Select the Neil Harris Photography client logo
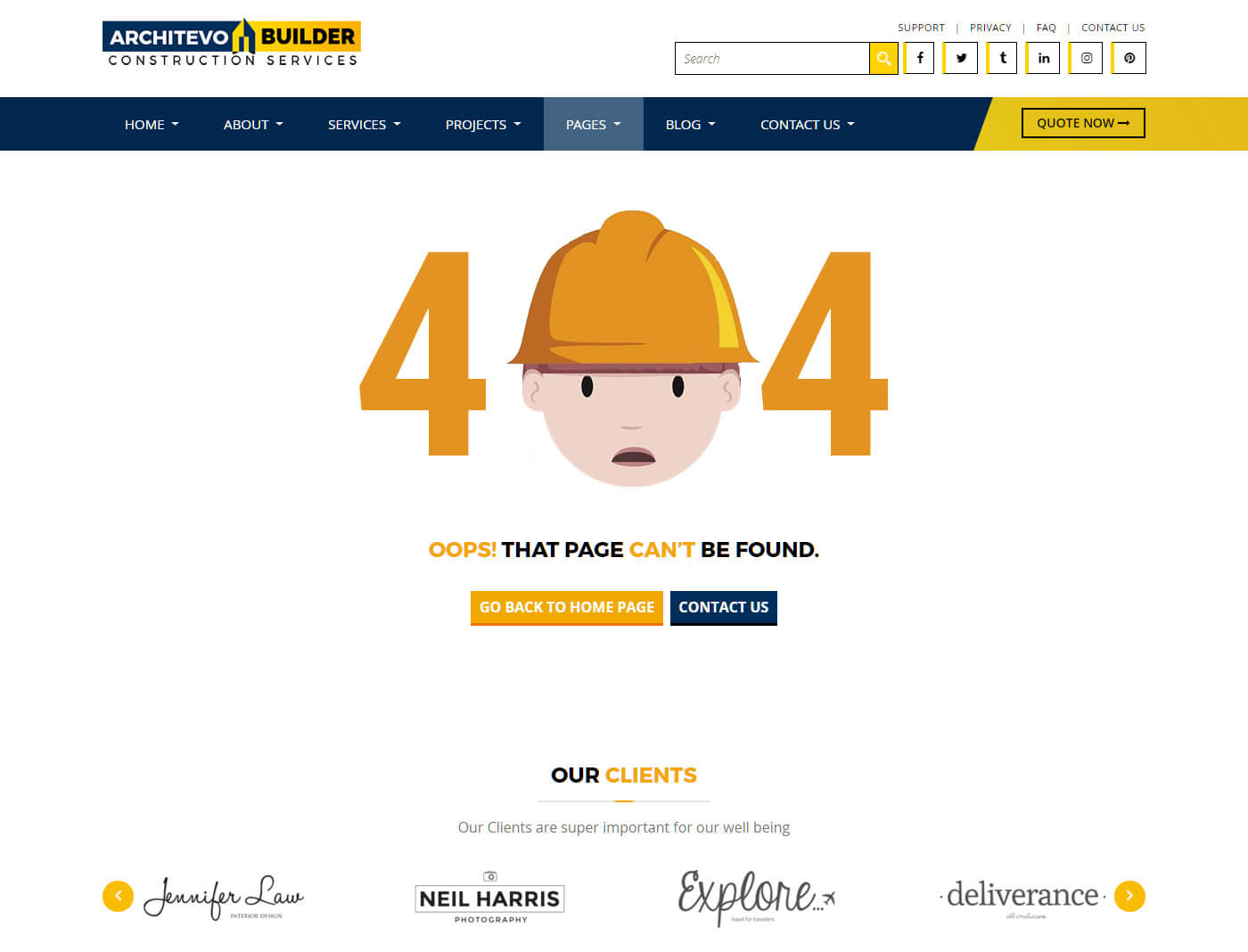The height and width of the screenshot is (952, 1248). click(489, 898)
